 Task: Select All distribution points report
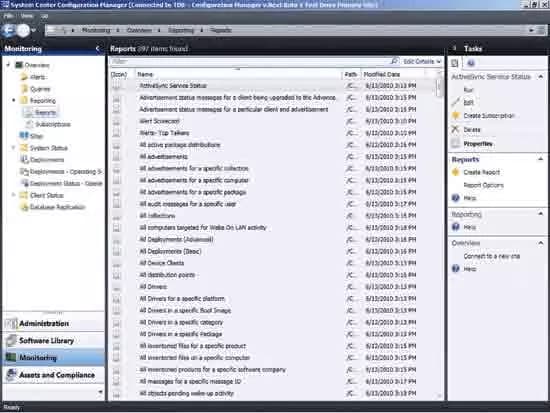click(167, 275)
